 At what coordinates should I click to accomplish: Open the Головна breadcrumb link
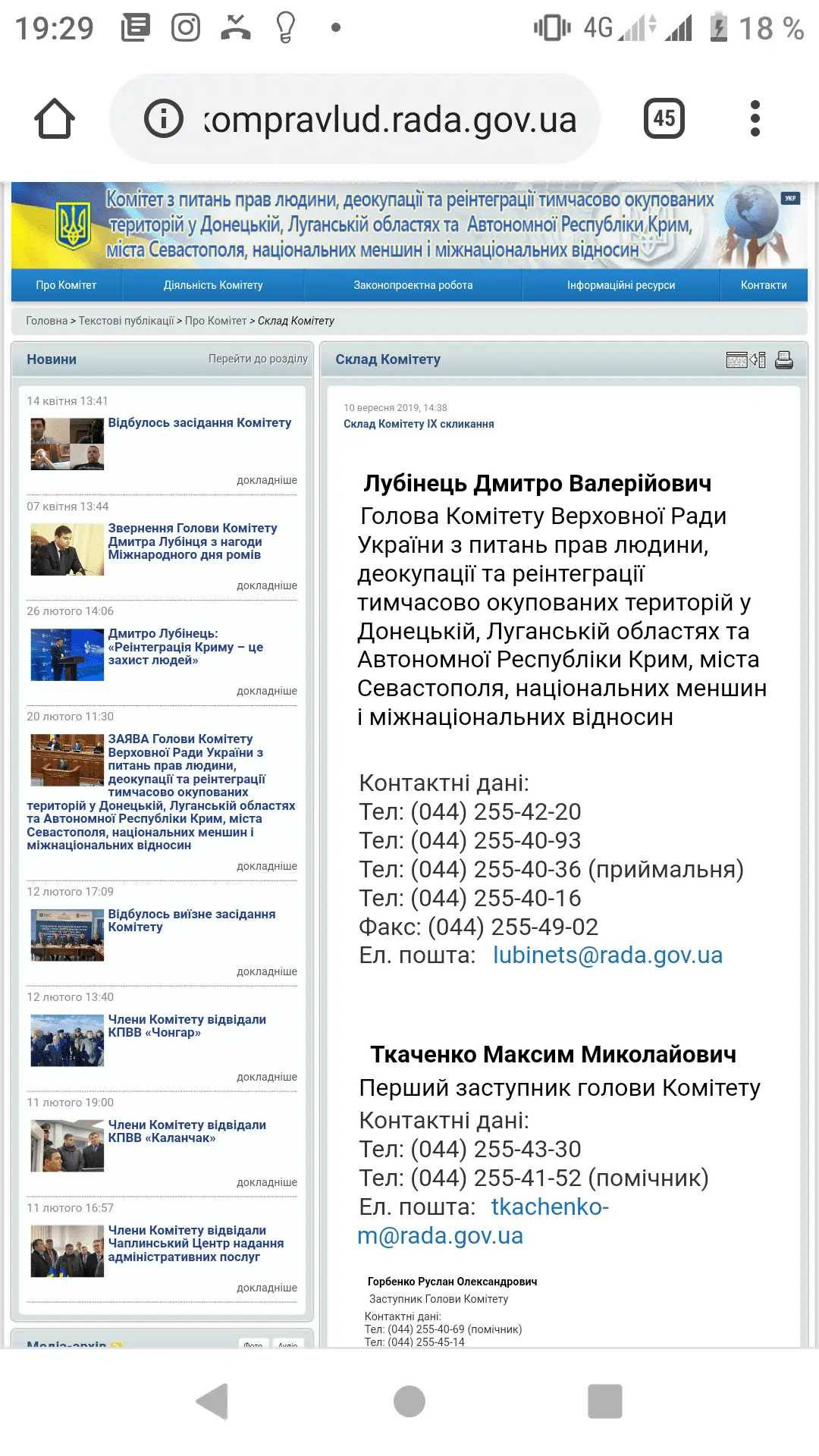[x=46, y=321]
